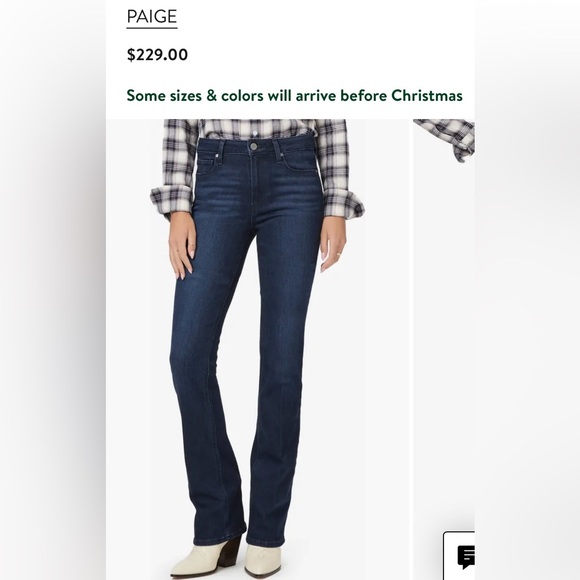Click the cream boots in product photo
Image resolution: width=580 pixels, height=580 pixels.
tap(226, 559)
